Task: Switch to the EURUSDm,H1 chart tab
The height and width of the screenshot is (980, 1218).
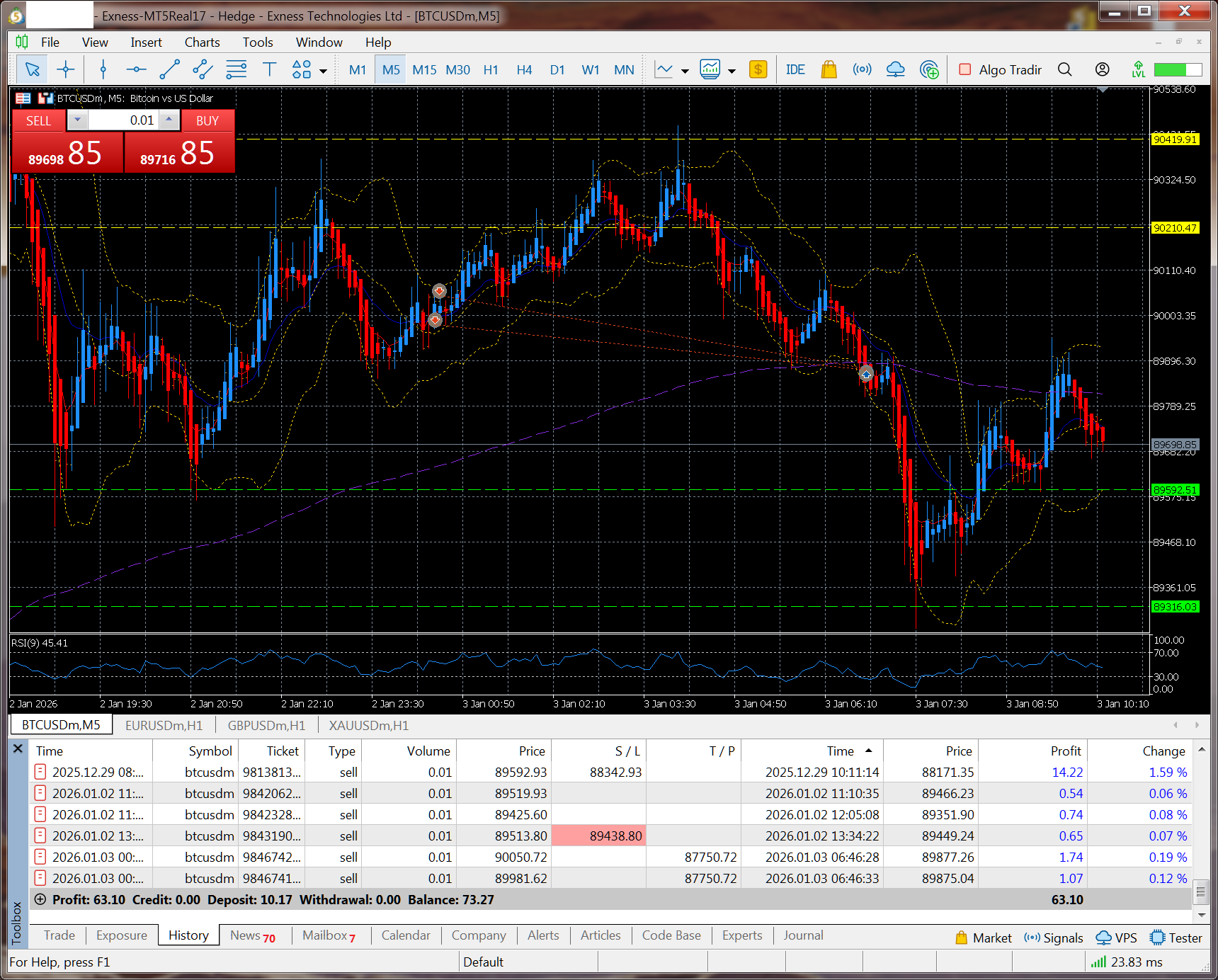Action: tap(164, 725)
